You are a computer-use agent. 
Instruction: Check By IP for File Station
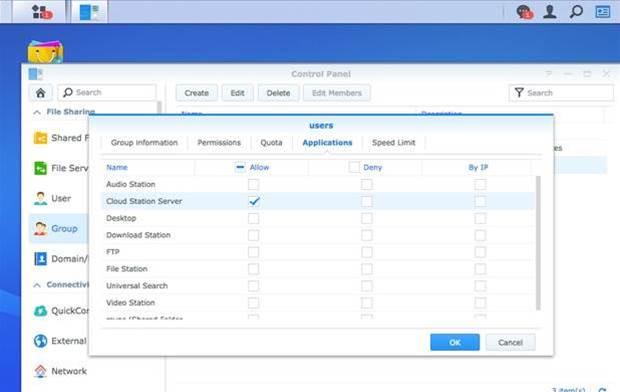[480, 269]
